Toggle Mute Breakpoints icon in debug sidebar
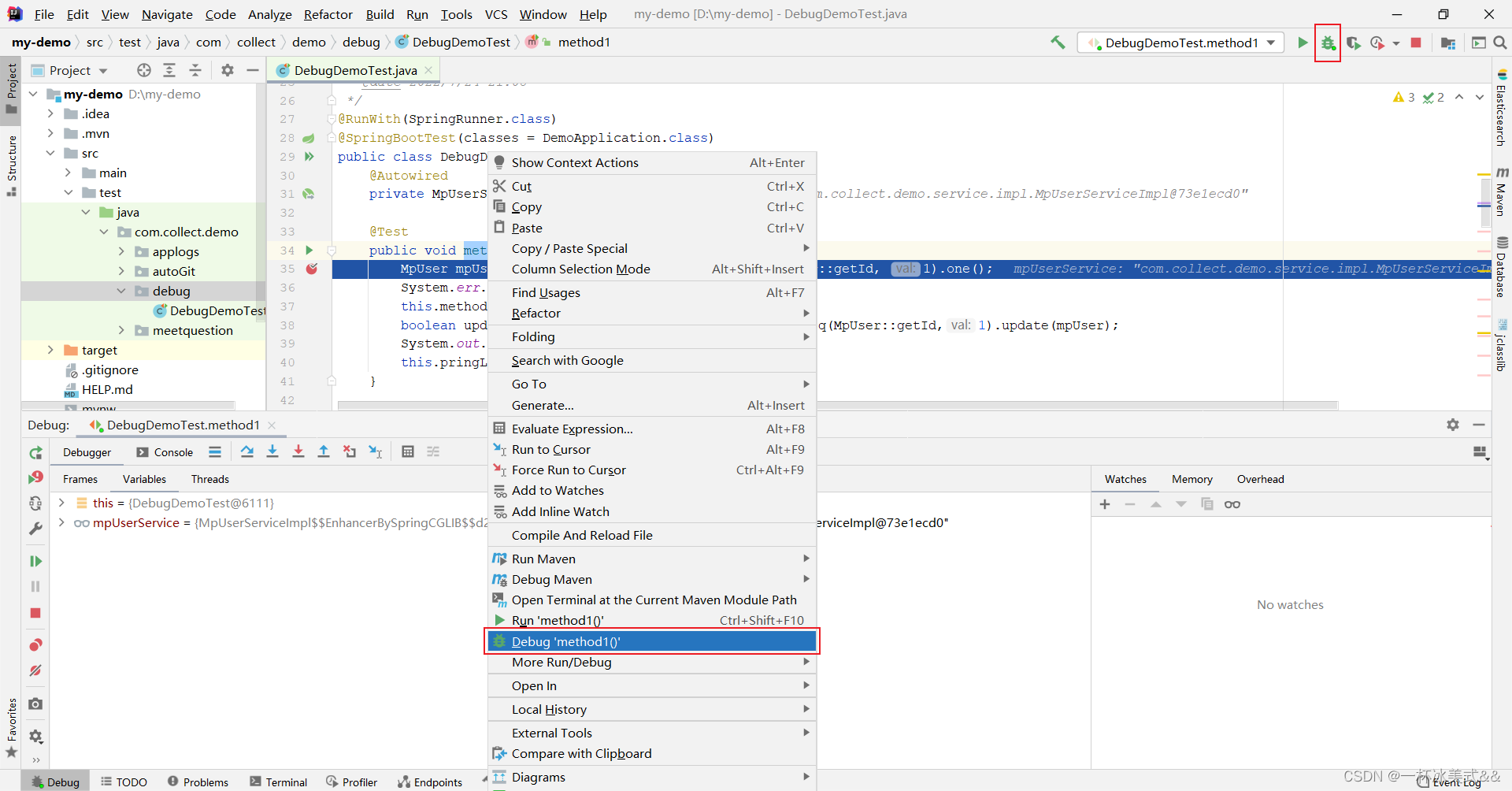This screenshot has width=1512, height=791. tap(35, 670)
